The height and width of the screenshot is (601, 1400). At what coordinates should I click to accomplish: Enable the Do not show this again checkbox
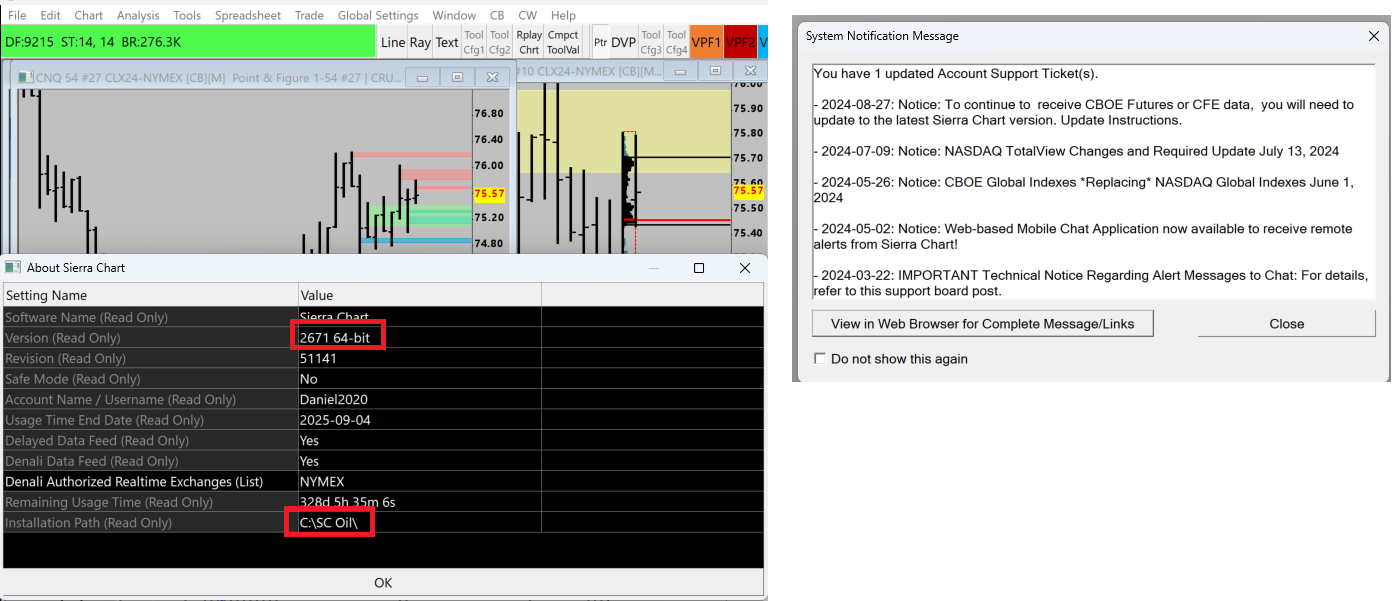click(820, 359)
